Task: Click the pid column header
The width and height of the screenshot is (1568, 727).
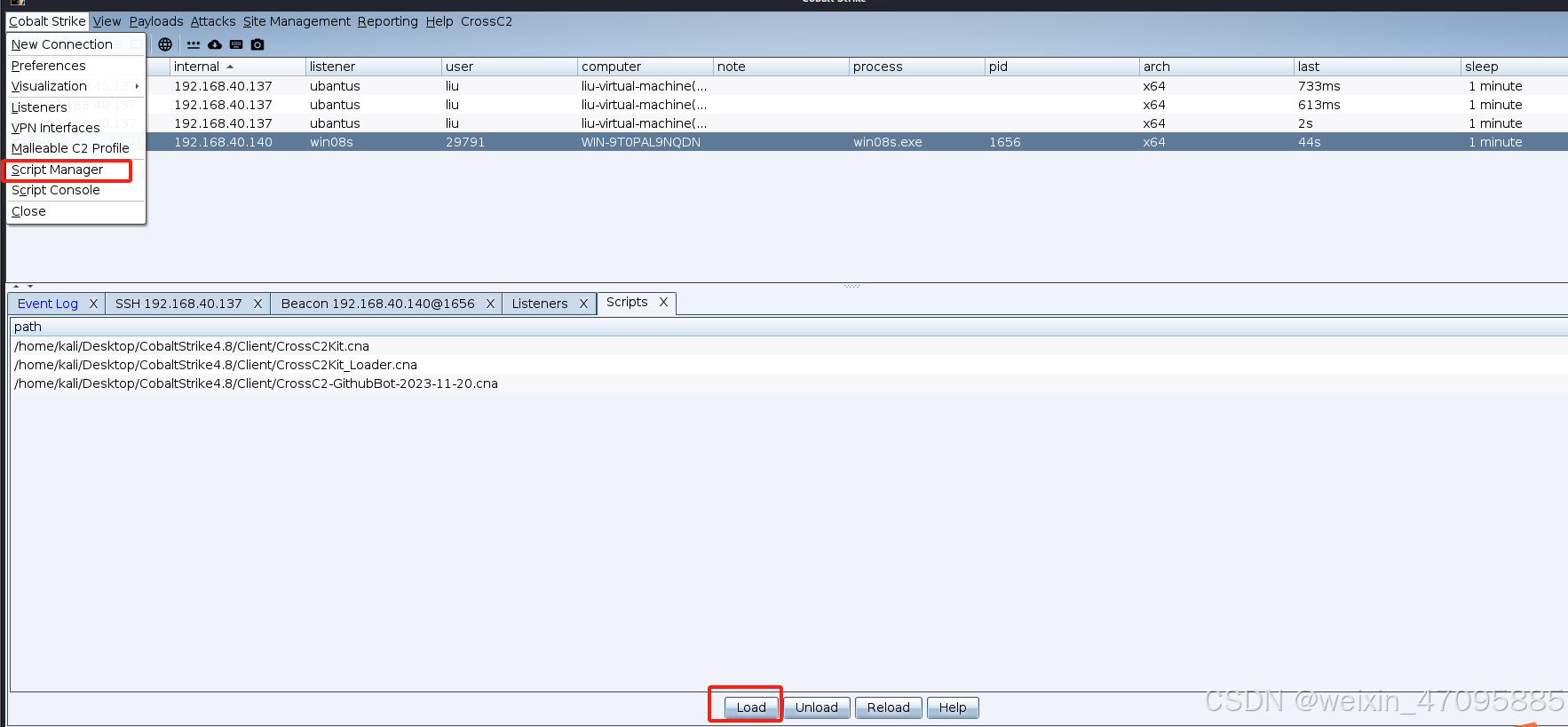Action: click(1062, 67)
